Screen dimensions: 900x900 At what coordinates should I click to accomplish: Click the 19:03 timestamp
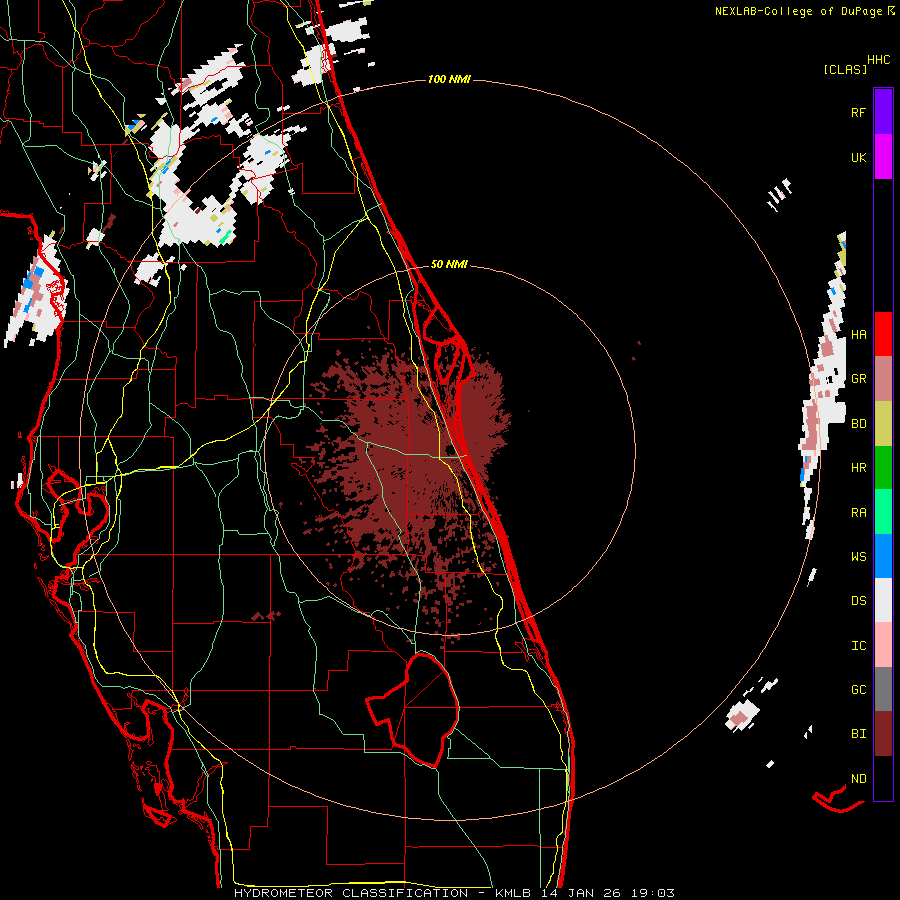tap(652, 893)
